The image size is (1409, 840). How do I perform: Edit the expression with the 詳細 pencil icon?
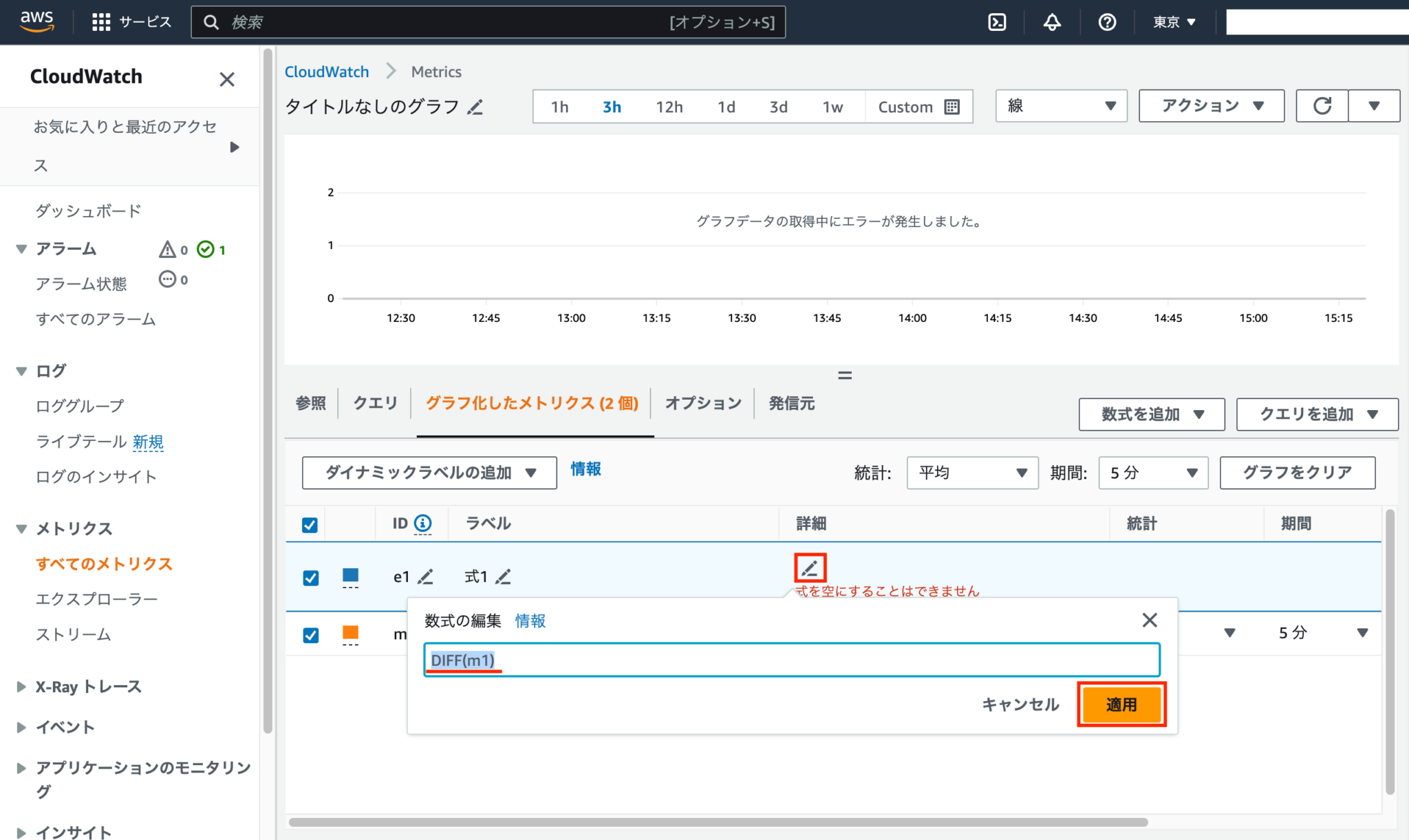tap(810, 567)
